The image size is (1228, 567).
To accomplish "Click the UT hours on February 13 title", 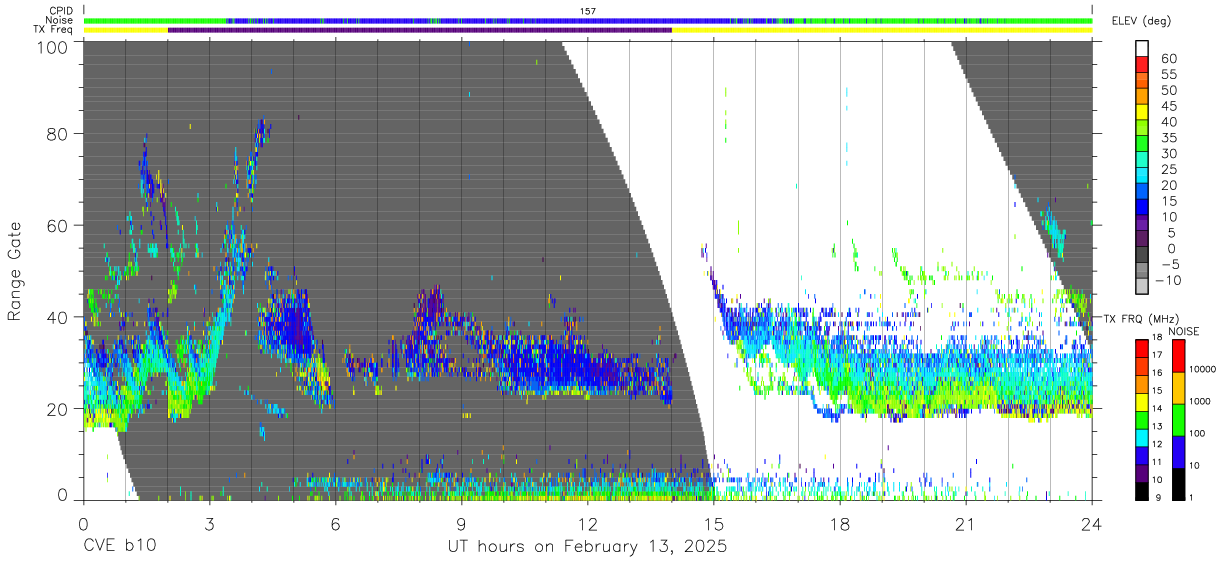I will coord(587,547).
